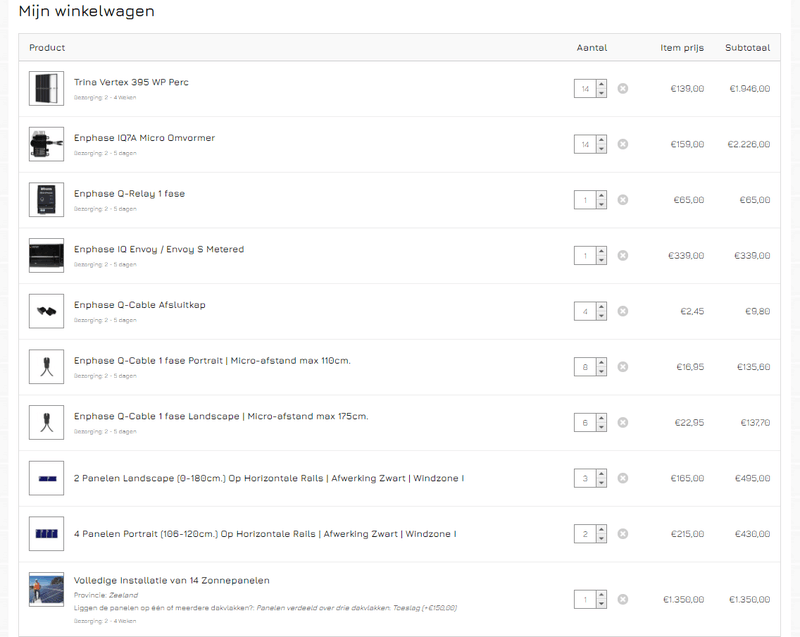Viewport: 800px width, 637px height.
Task: Decrease quantity of 2 Panelen Landscape
Action: 602,482
